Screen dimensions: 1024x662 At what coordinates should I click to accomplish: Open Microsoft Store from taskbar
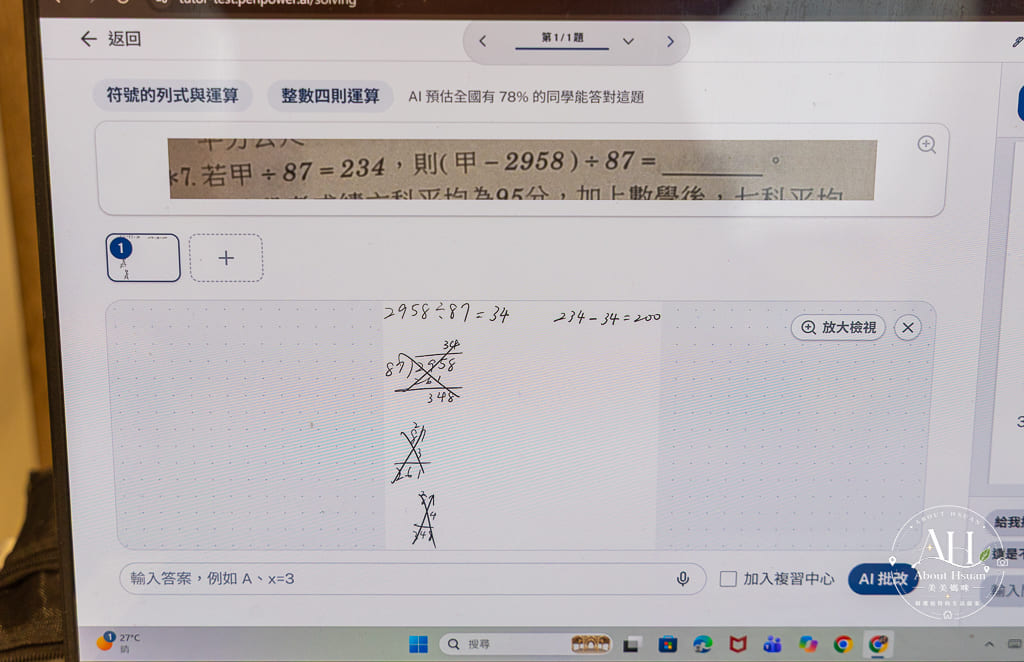(667, 645)
